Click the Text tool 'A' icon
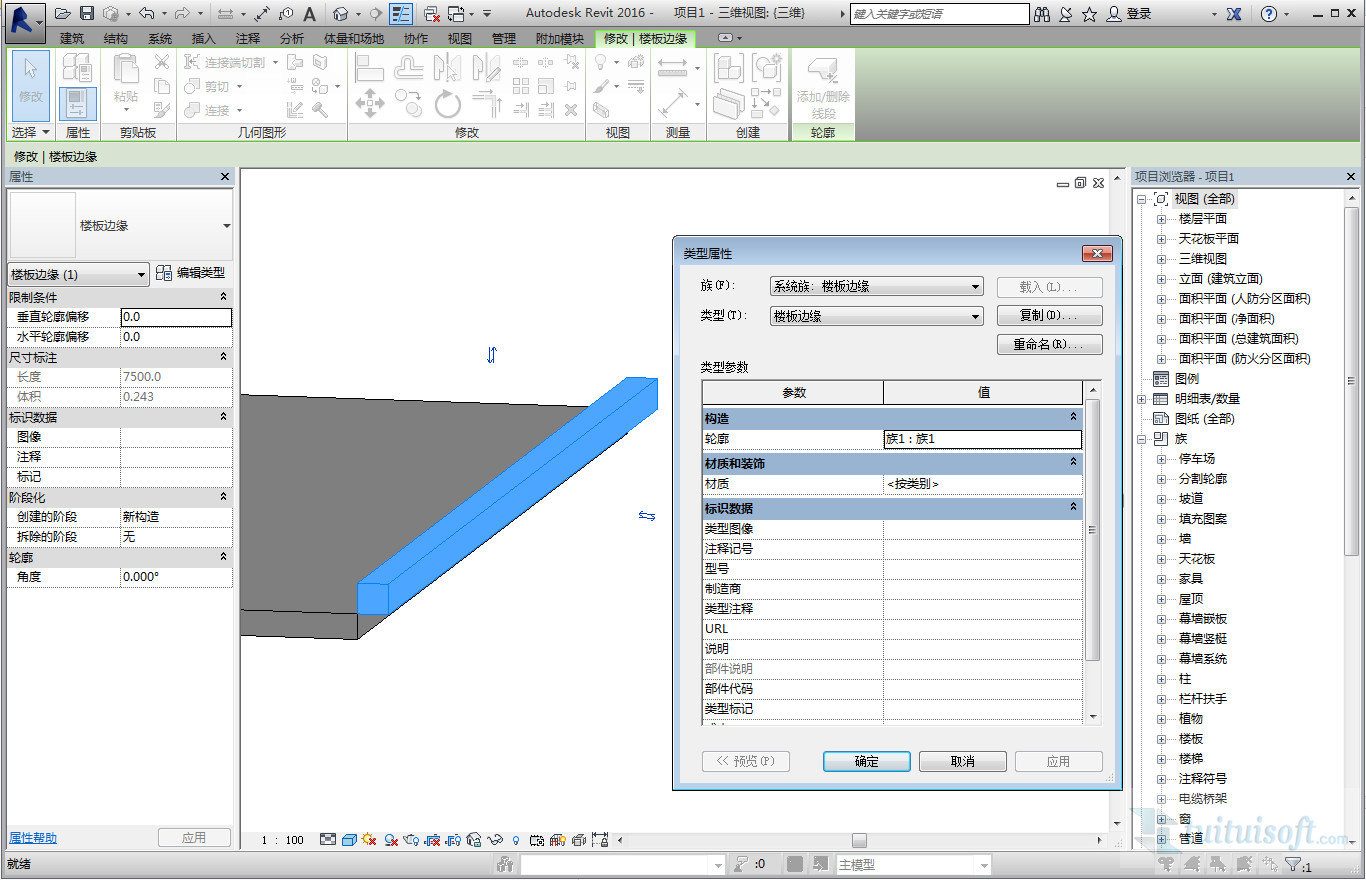 coord(310,14)
